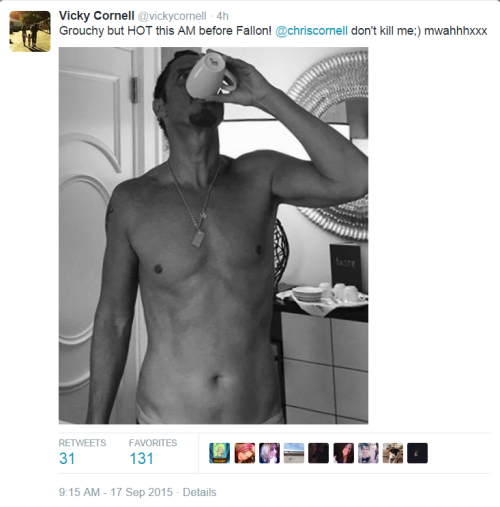This screenshot has width=500, height=507.
Task: Open the tweet author's profile picture
Action: click(30, 31)
